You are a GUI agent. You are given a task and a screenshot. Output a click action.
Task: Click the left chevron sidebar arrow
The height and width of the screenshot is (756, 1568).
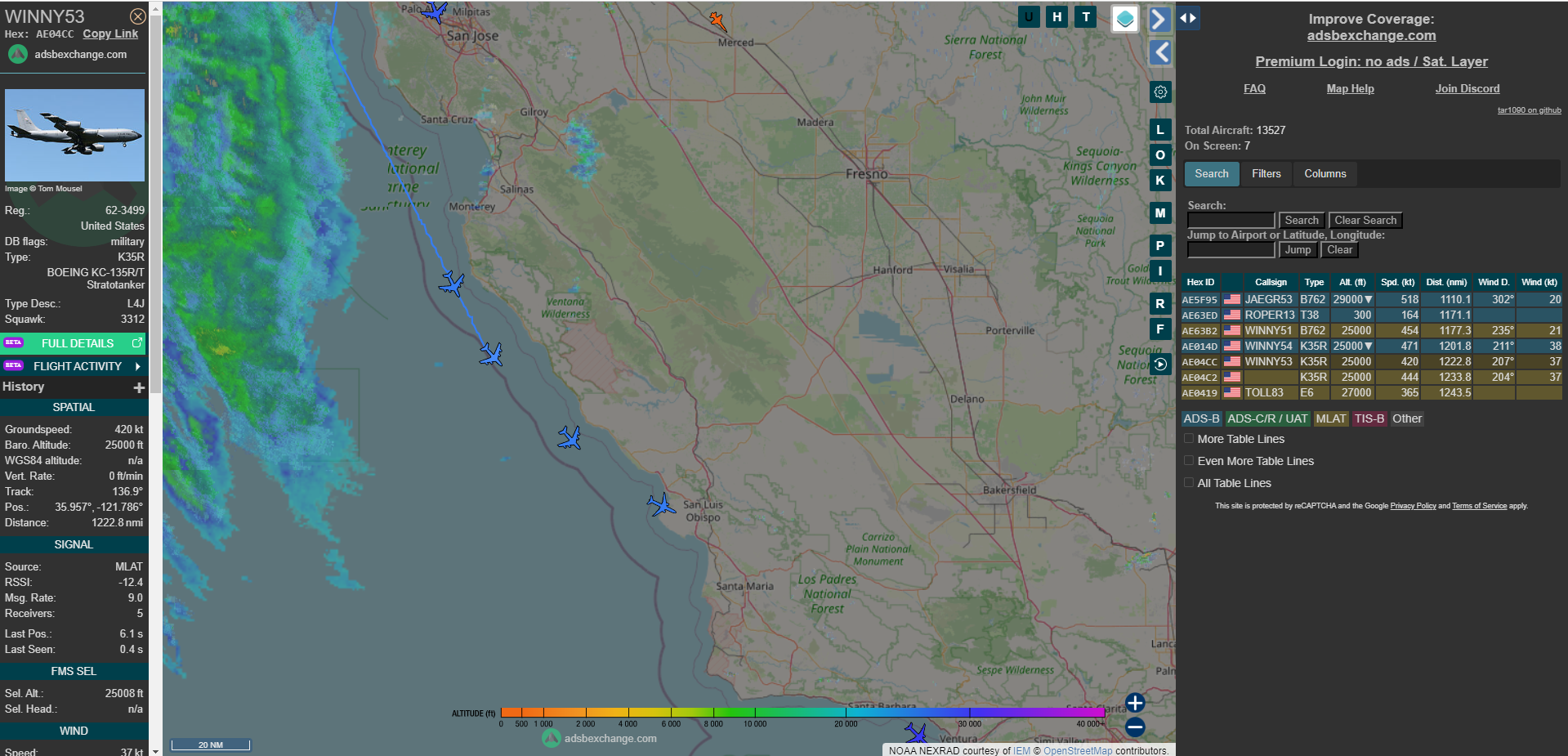[1160, 53]
